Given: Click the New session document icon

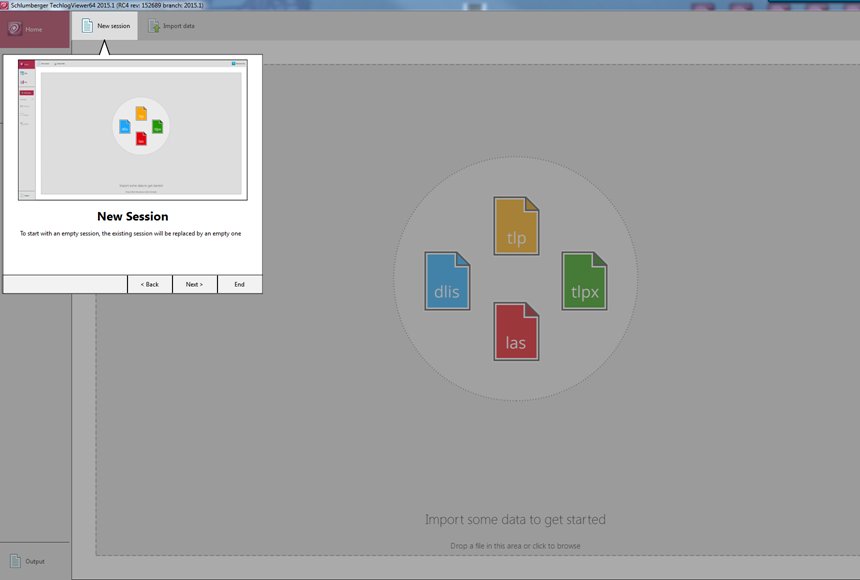Looking at the screenshot, I should (x=87, y=26).
